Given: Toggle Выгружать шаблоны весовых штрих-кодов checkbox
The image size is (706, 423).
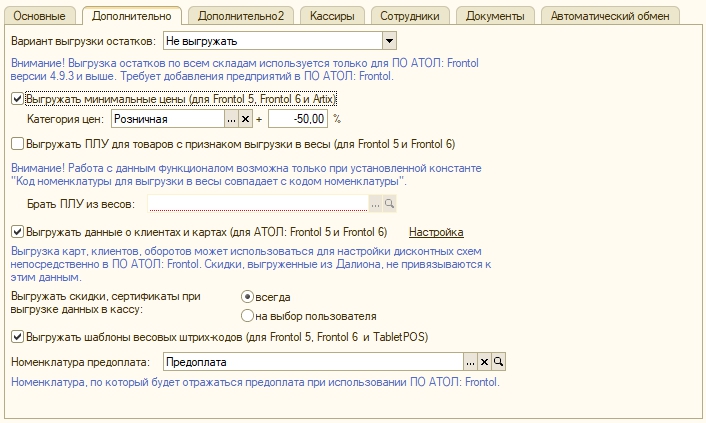Looking at the screenshot, I should point(17,337).
